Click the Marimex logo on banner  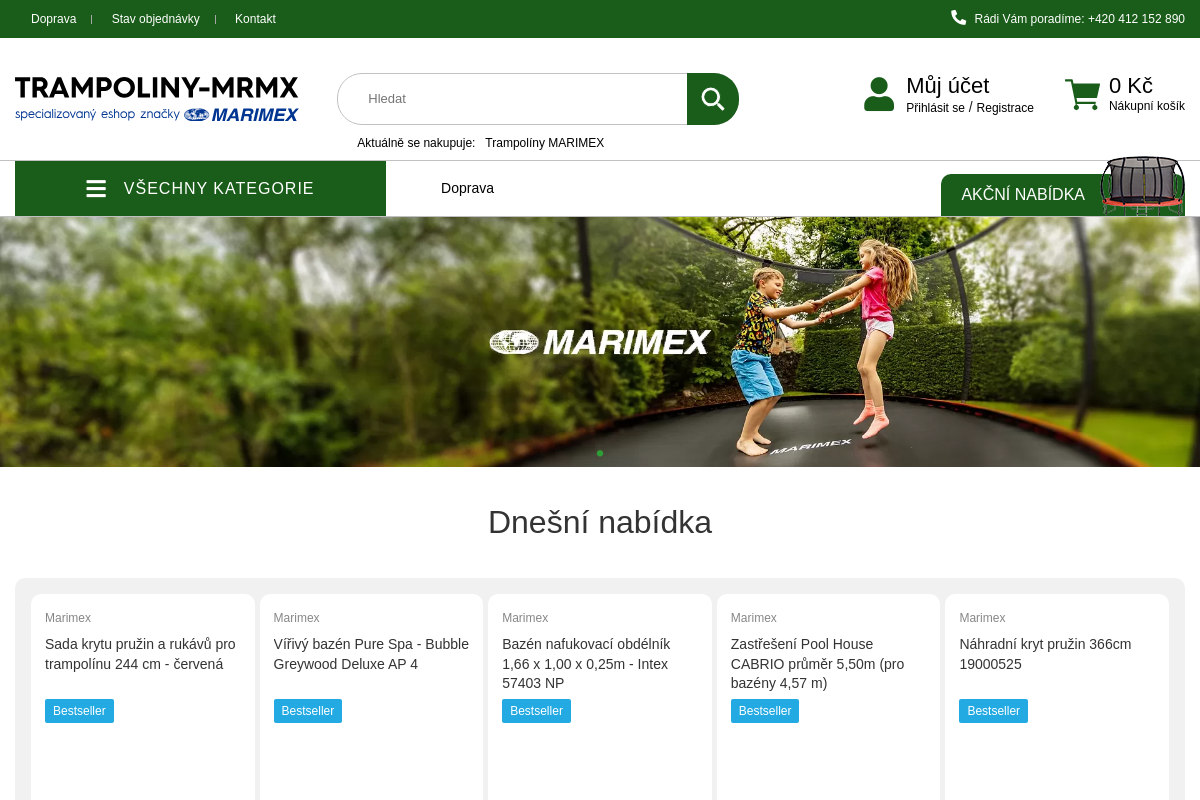599,342
